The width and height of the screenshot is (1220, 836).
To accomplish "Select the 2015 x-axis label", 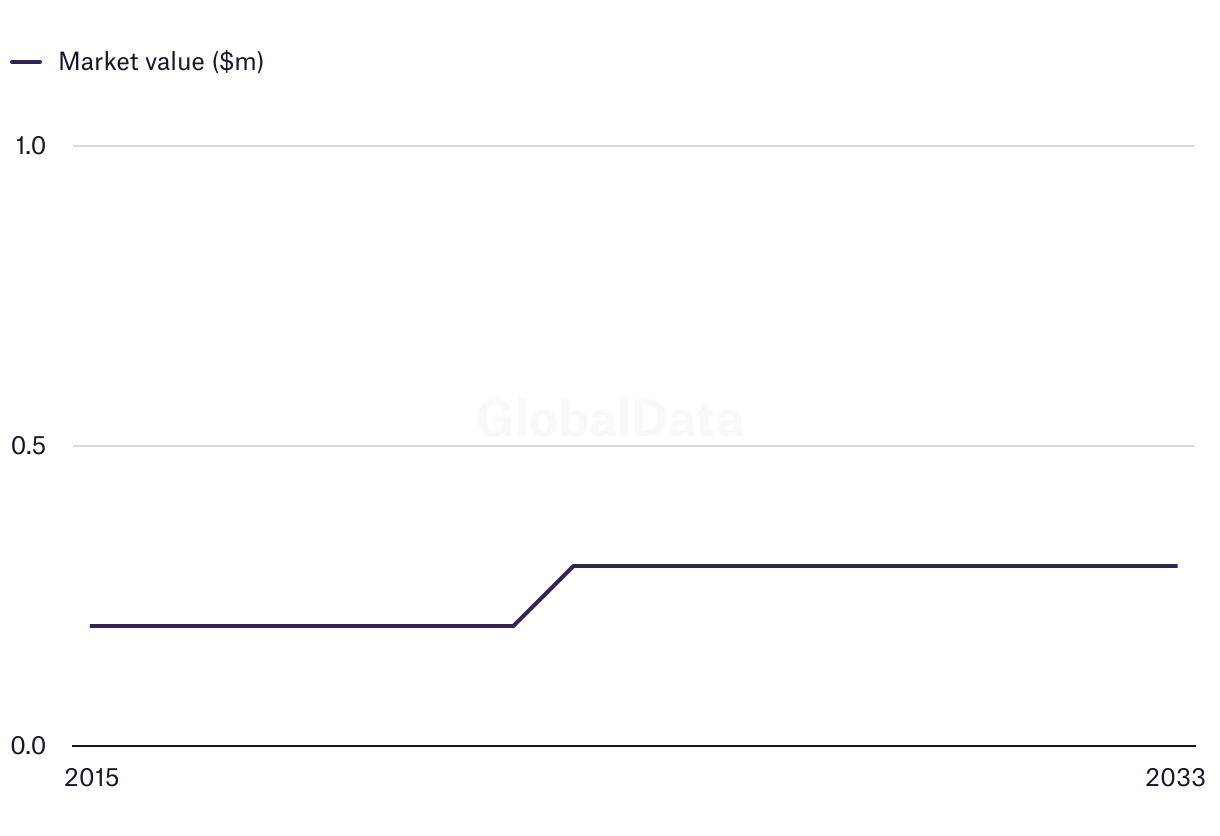I will click(91, 778).
